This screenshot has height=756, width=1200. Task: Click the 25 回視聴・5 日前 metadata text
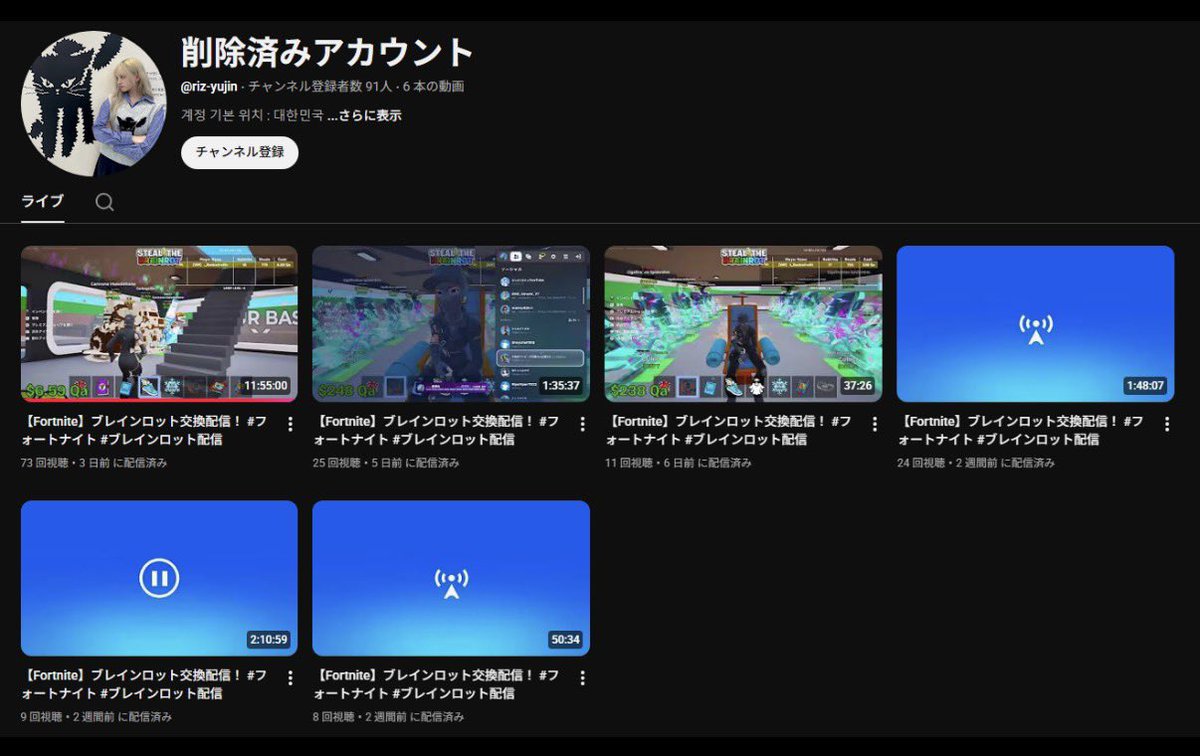pos(386,463)
